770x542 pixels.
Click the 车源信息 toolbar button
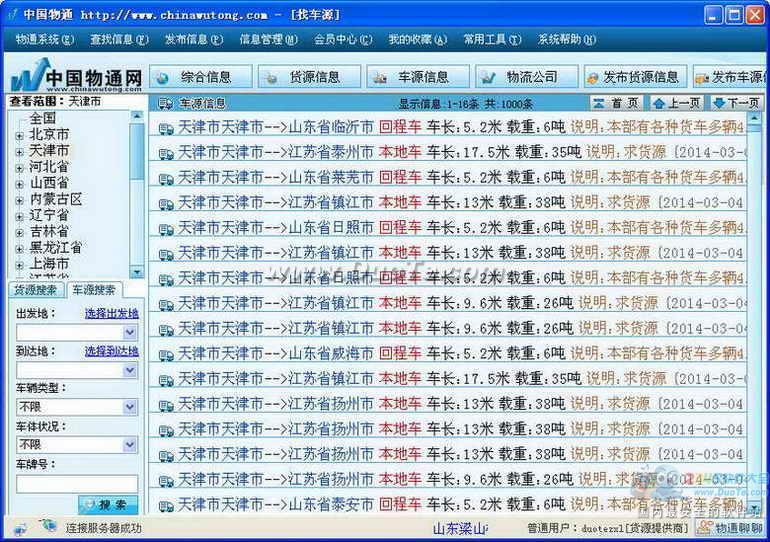418,77
